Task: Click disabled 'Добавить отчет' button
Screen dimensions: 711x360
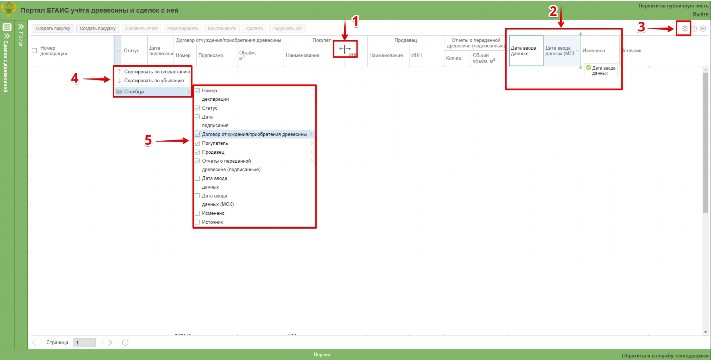Action: pos(141,28)
